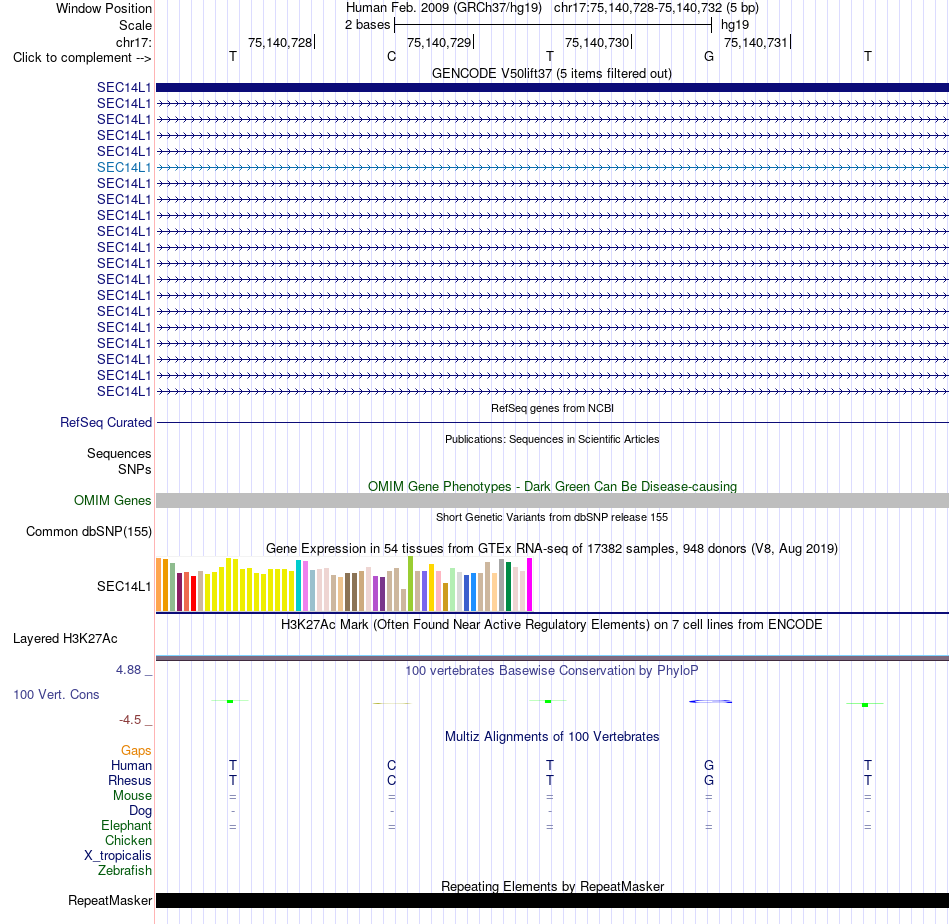Click the X_tropicalis species label
The image size is (950, 924).
[118, 856]
